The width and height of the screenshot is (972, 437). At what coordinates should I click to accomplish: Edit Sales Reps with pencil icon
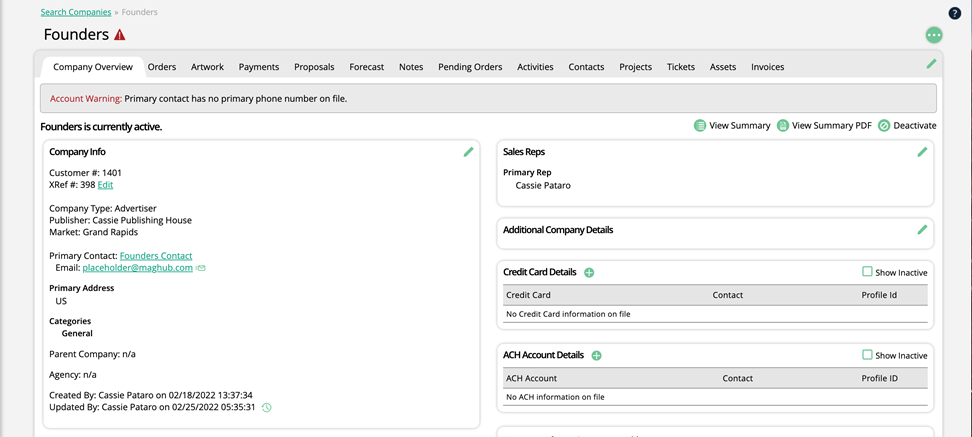[922, 152]
